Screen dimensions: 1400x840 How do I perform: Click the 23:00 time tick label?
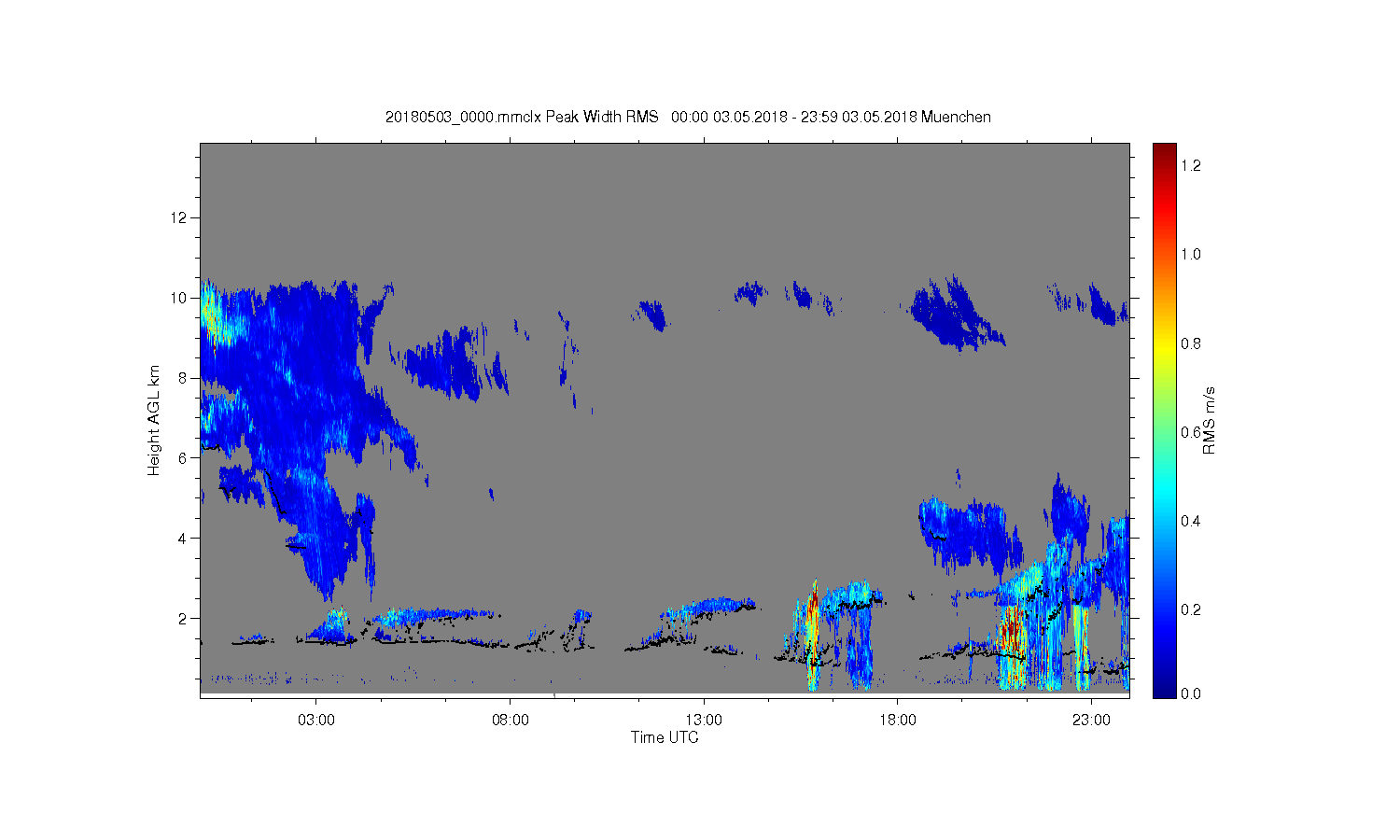(x=1091, y=721)
